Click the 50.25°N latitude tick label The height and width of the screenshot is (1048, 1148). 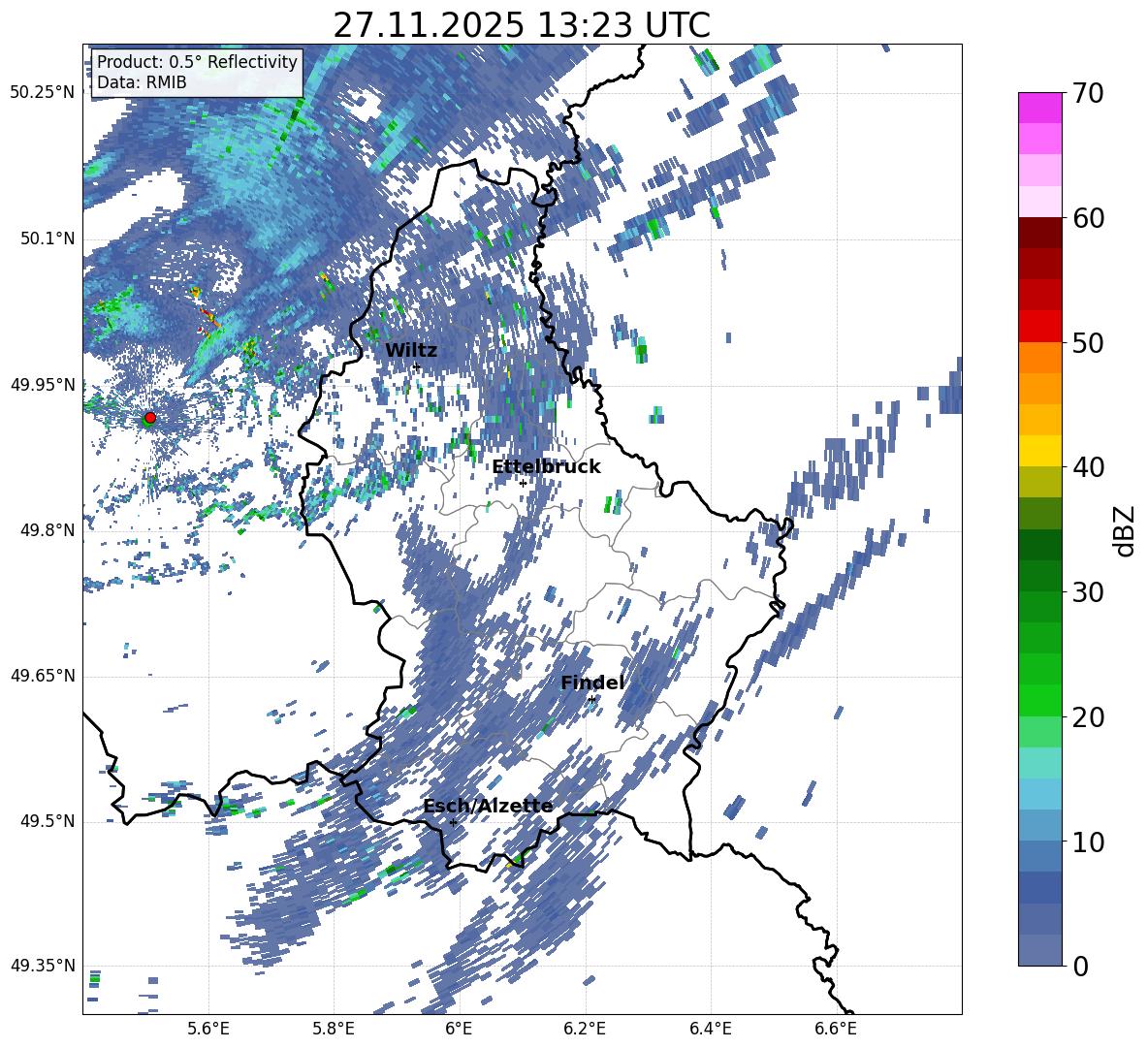(x=44, y=93)
